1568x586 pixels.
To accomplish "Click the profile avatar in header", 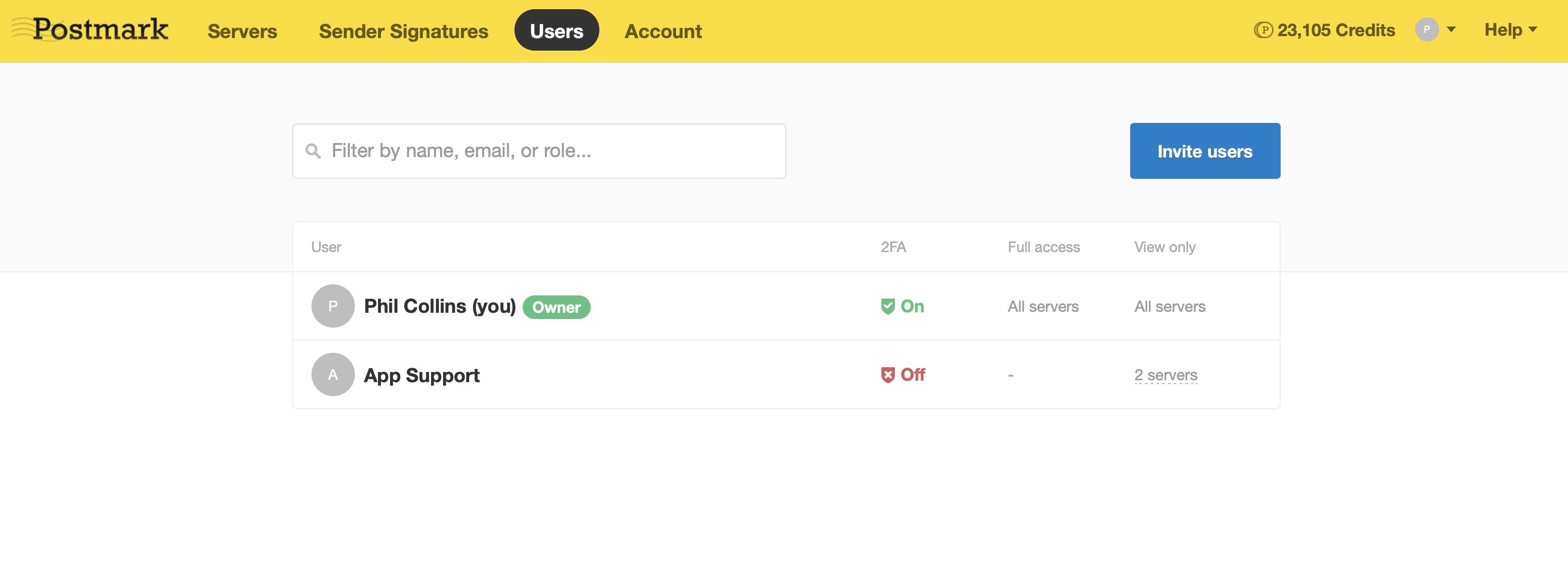I will (x=1426, y=30).
